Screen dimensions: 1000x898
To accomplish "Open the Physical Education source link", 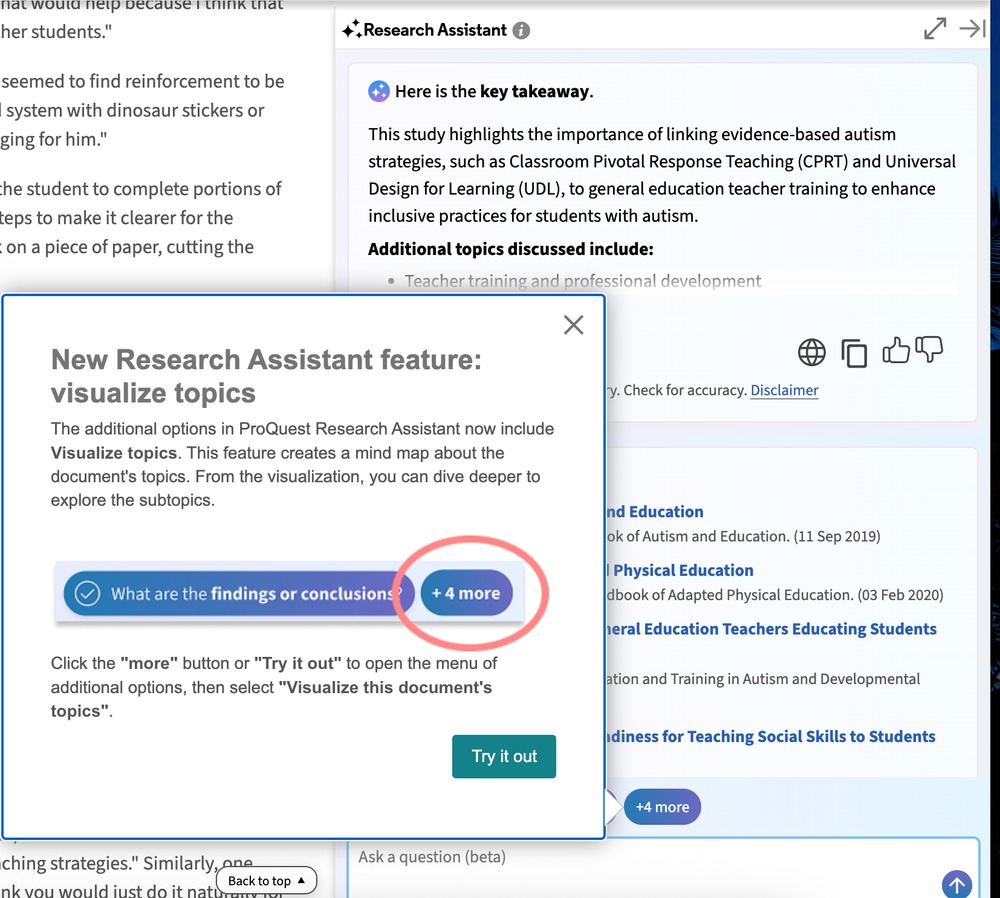I will [x=683, y=570].
